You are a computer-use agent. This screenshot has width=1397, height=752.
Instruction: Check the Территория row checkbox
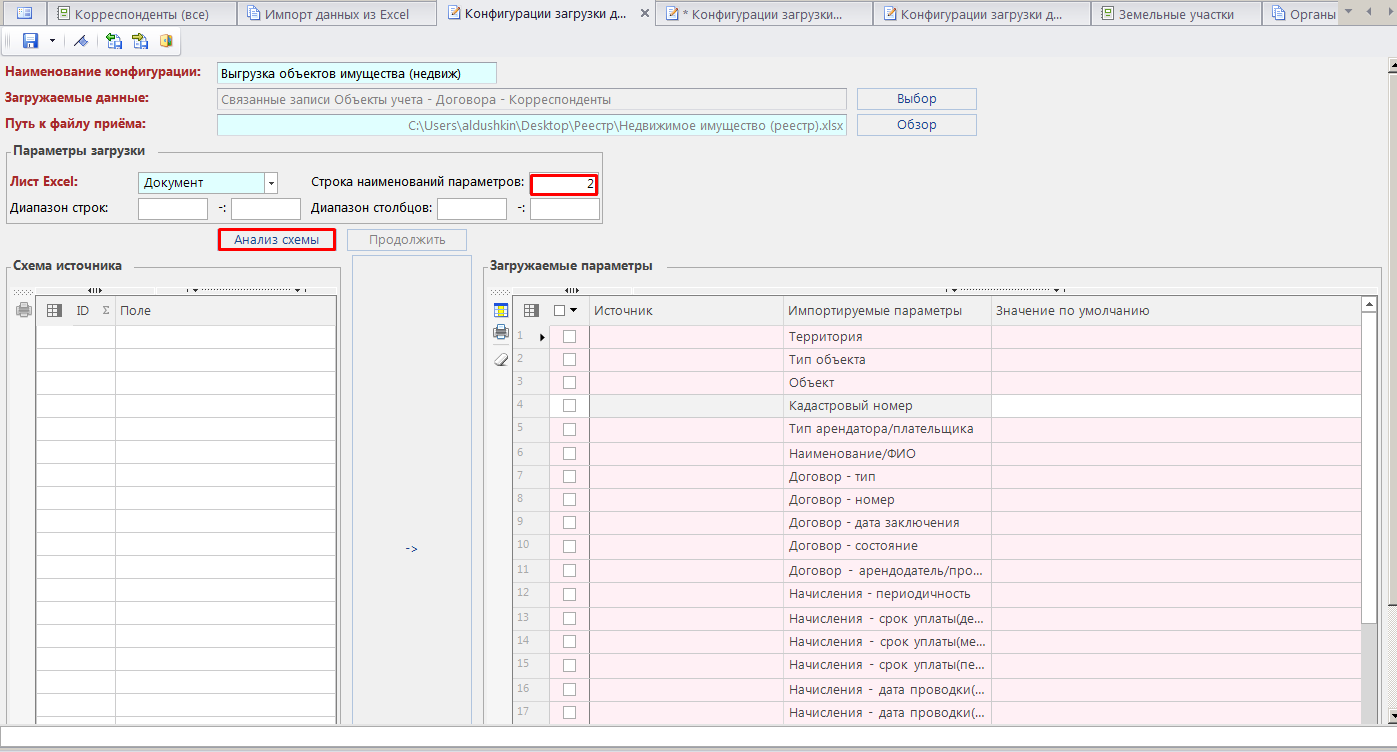point(569,337)
